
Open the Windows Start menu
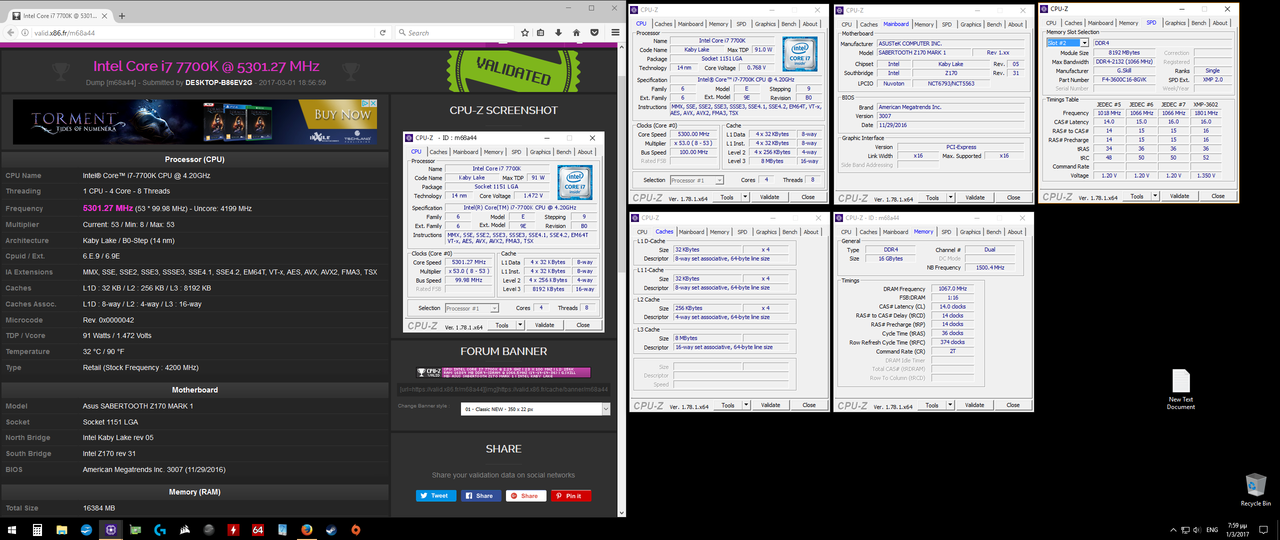coord(11,529)
